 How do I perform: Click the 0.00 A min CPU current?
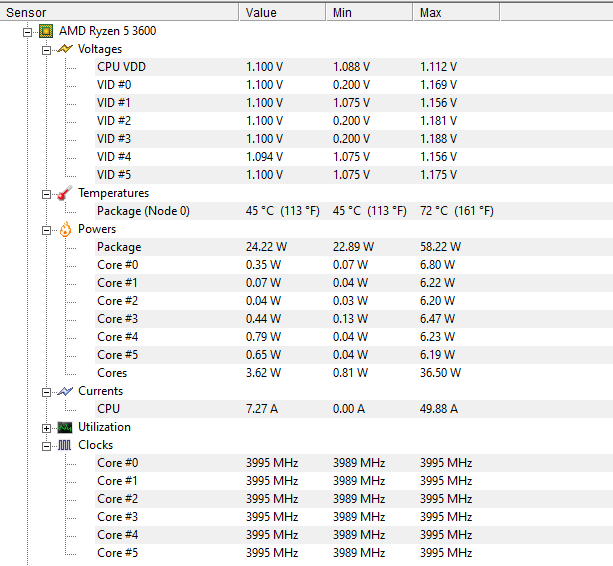pyautogui.click(x=349, y=409)
